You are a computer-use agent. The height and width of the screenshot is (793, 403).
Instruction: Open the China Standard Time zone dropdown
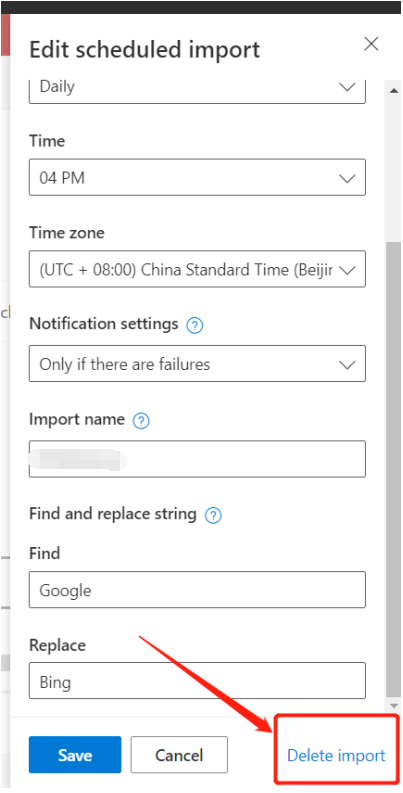pos(197,269)
